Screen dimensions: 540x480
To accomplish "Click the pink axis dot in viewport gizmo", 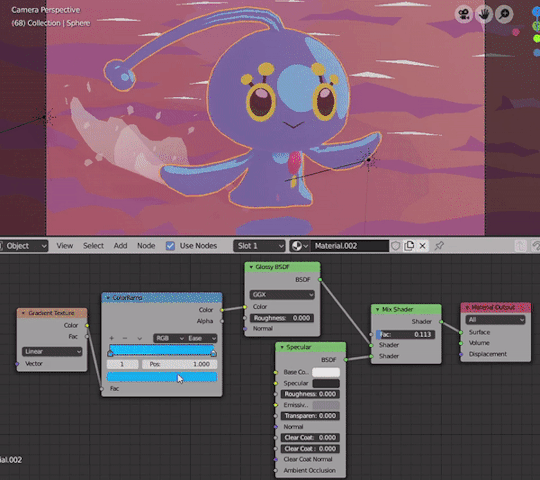I will [516, 32].
